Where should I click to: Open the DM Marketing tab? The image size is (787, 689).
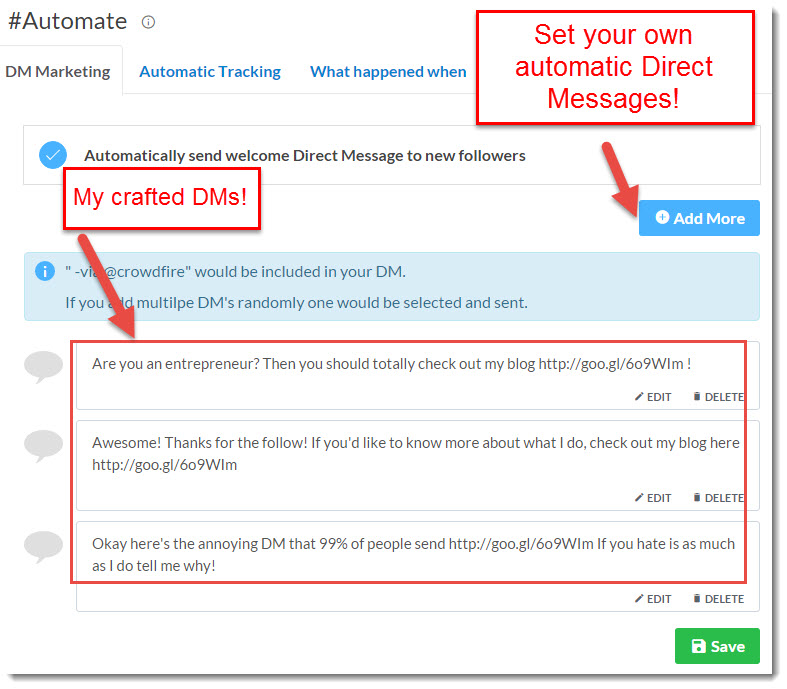pyautogui.click(x=58, y=71)
